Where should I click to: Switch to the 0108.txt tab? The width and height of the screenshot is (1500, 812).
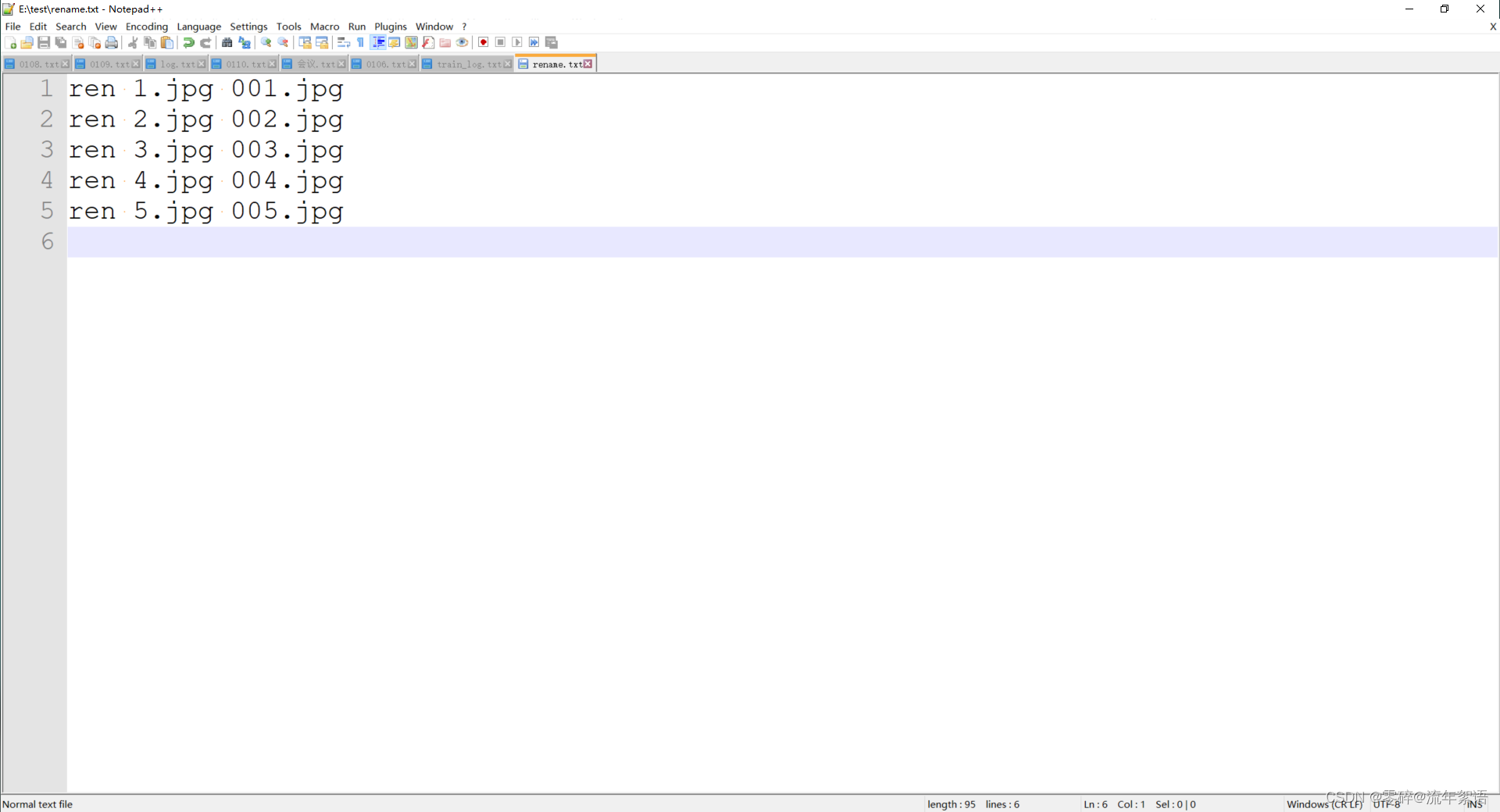pos(37,64)
